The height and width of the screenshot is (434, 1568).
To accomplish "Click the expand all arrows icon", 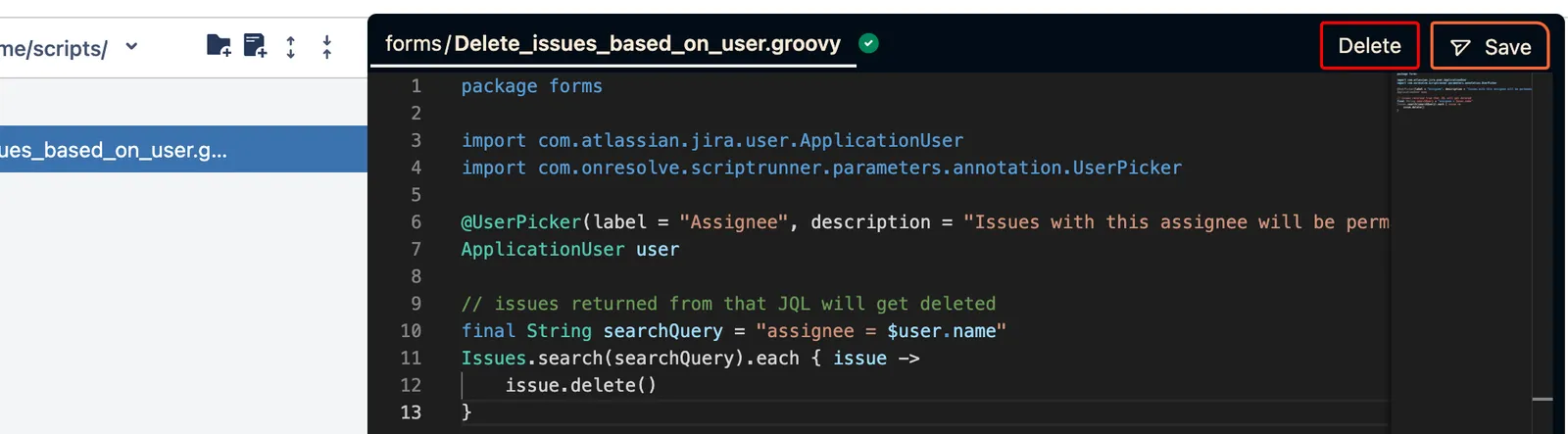I will (291, 46).
